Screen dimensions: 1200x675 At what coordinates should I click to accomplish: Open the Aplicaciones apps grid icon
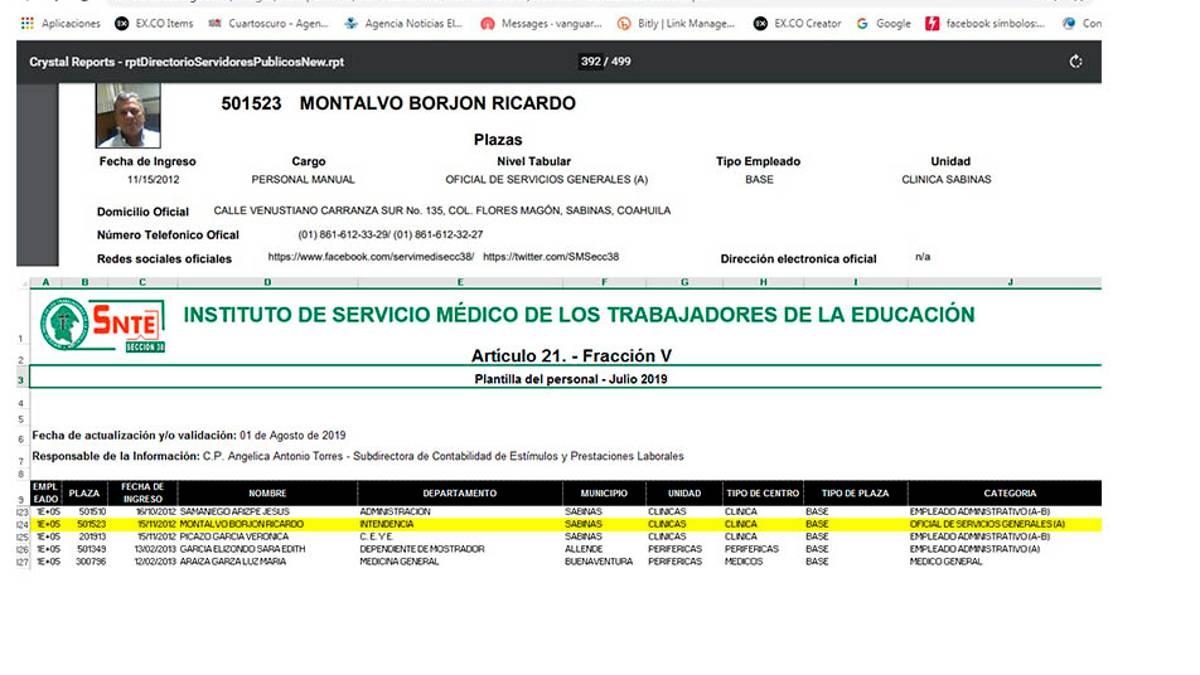pos(27,23)
